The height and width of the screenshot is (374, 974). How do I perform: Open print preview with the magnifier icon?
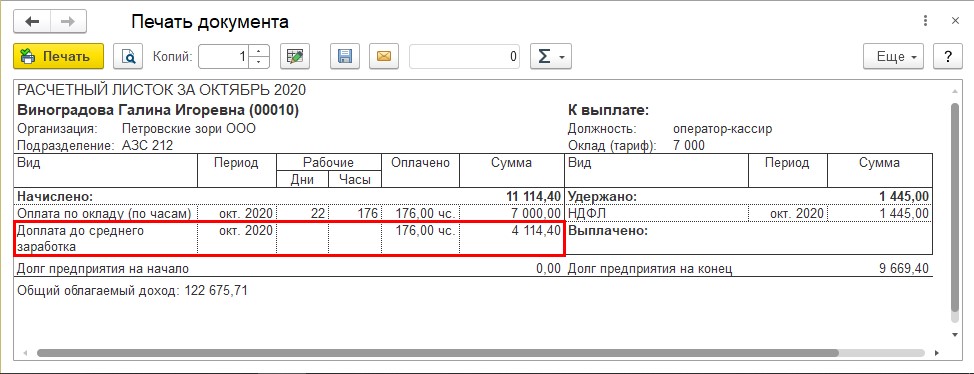click(x=129, y=57)
